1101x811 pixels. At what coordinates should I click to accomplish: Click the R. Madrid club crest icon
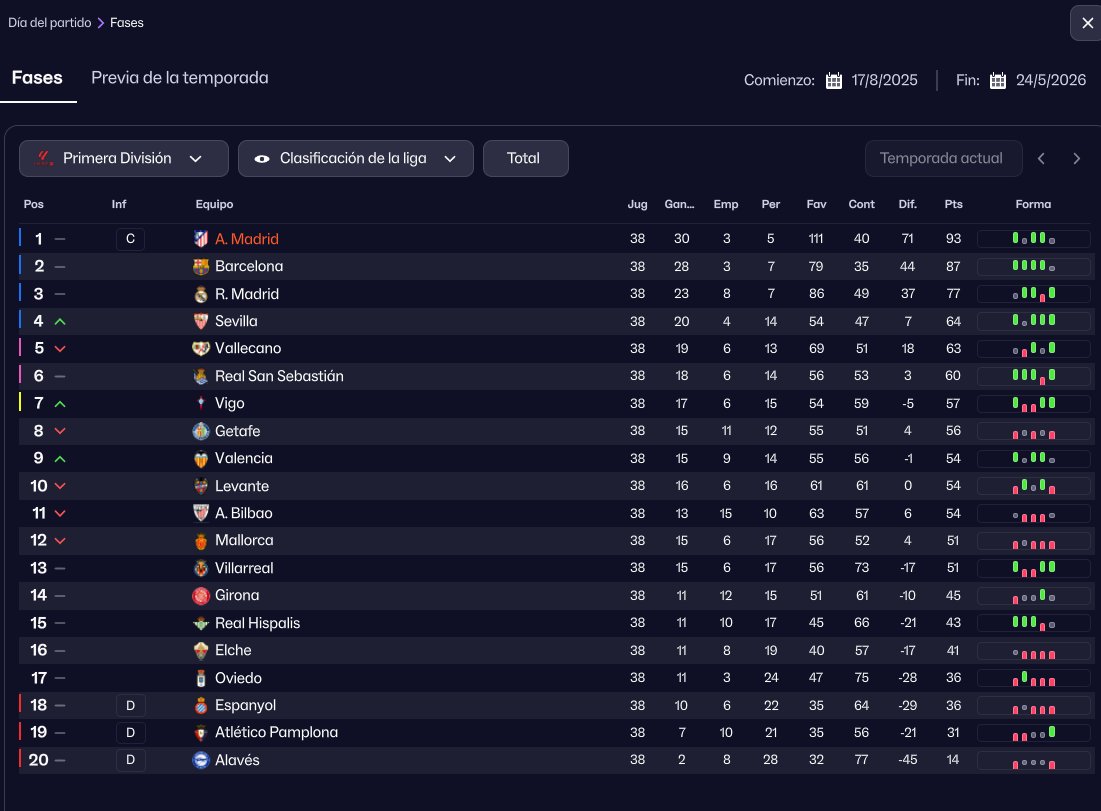(201, 294)
